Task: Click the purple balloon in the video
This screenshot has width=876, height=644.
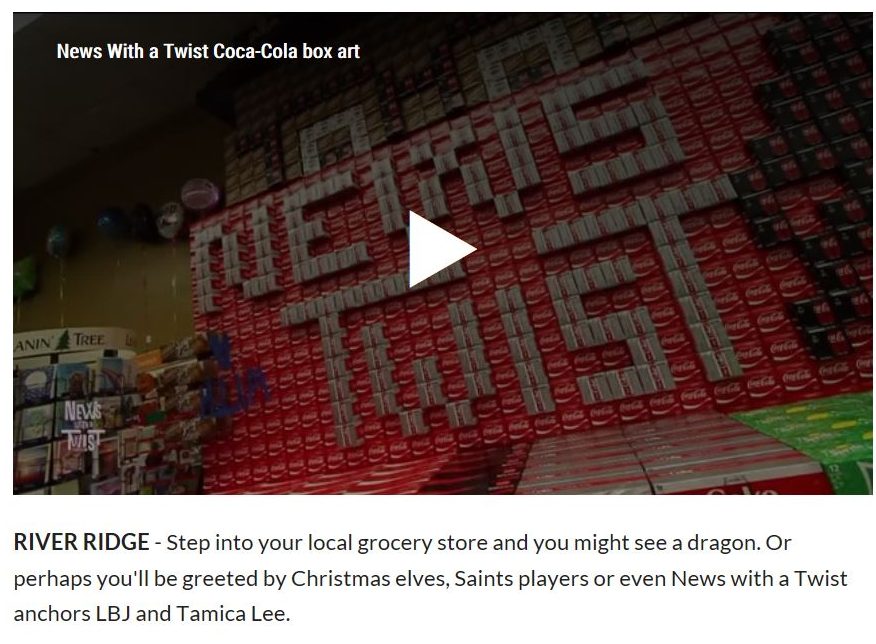Action: [x=200, y=195]
